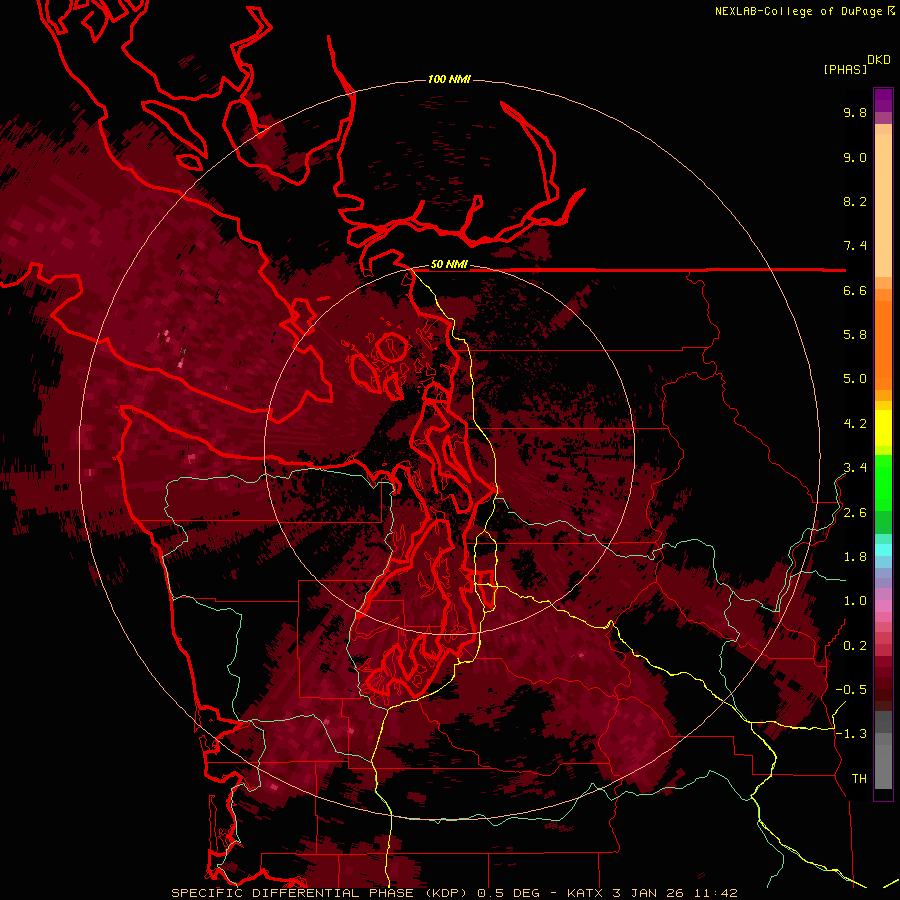The width and height of the screenshot is (900, 900).
Task: Select the 3.4 scale value
Action: pos(855,468)
